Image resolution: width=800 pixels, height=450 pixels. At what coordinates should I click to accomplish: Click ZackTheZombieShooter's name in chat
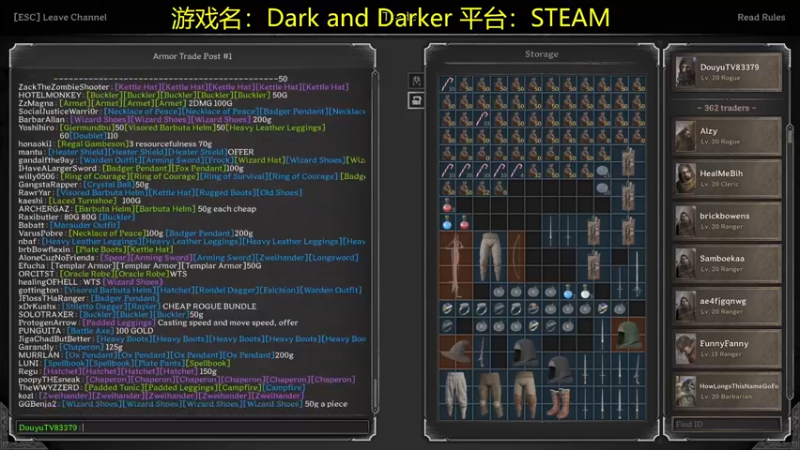[64, 87]
